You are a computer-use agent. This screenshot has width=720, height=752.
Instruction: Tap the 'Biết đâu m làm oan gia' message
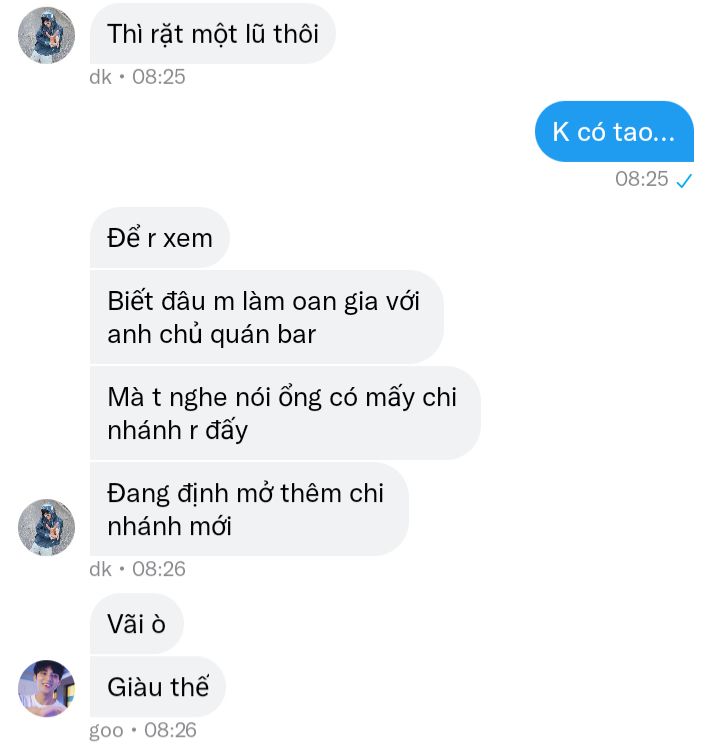click(267, 317)
